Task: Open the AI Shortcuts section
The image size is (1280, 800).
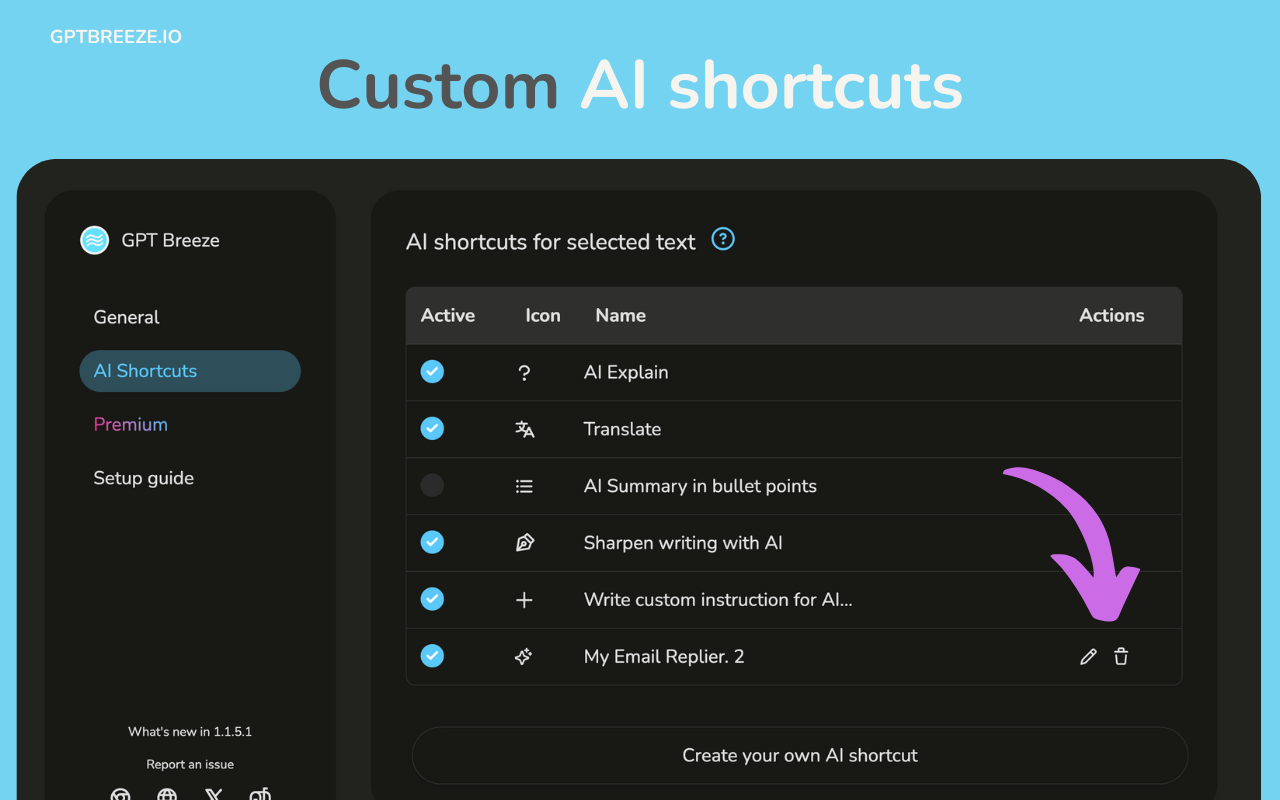Action: [x=145, y=370]
